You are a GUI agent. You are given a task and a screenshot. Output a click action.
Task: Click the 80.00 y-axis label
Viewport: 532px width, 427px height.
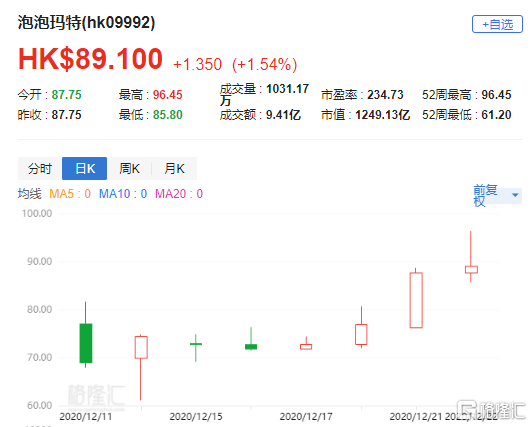point(39,309)
